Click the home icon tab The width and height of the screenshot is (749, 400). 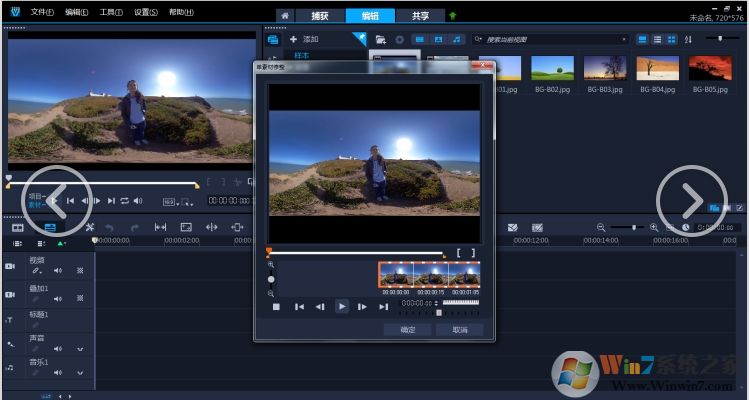(x=285, y=15)
